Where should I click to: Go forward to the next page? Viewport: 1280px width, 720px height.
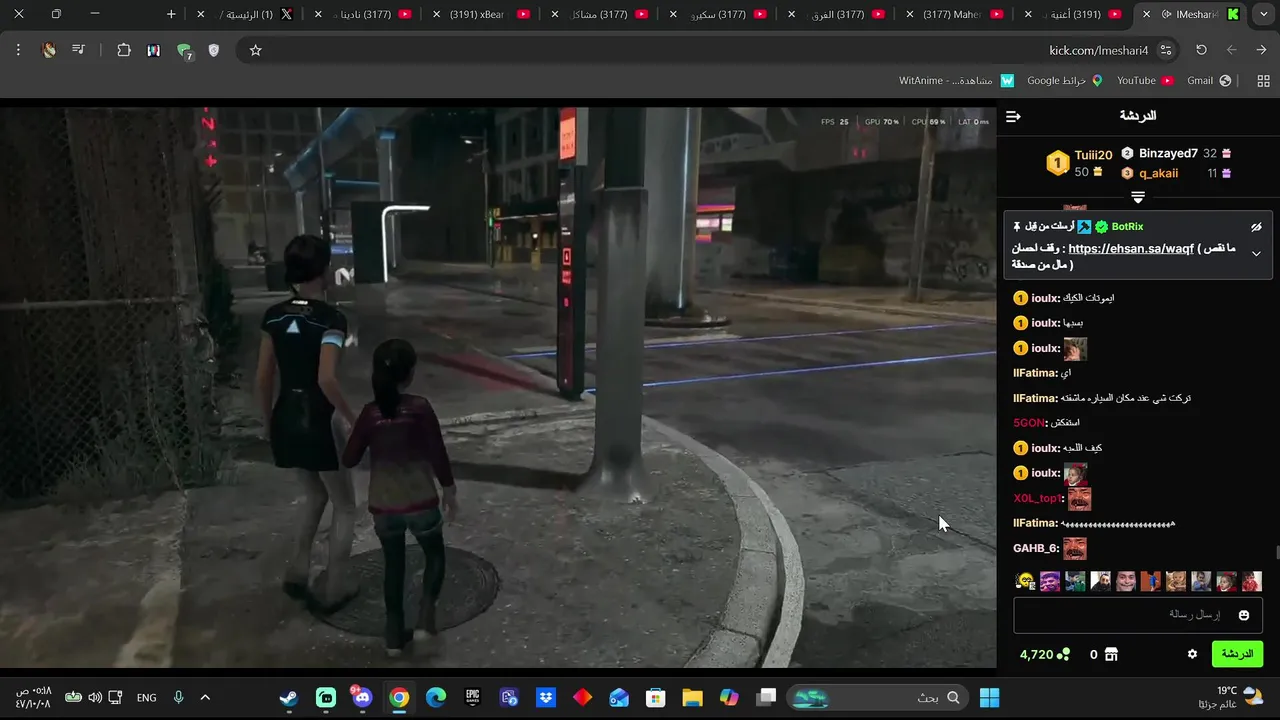(1231, 50)
